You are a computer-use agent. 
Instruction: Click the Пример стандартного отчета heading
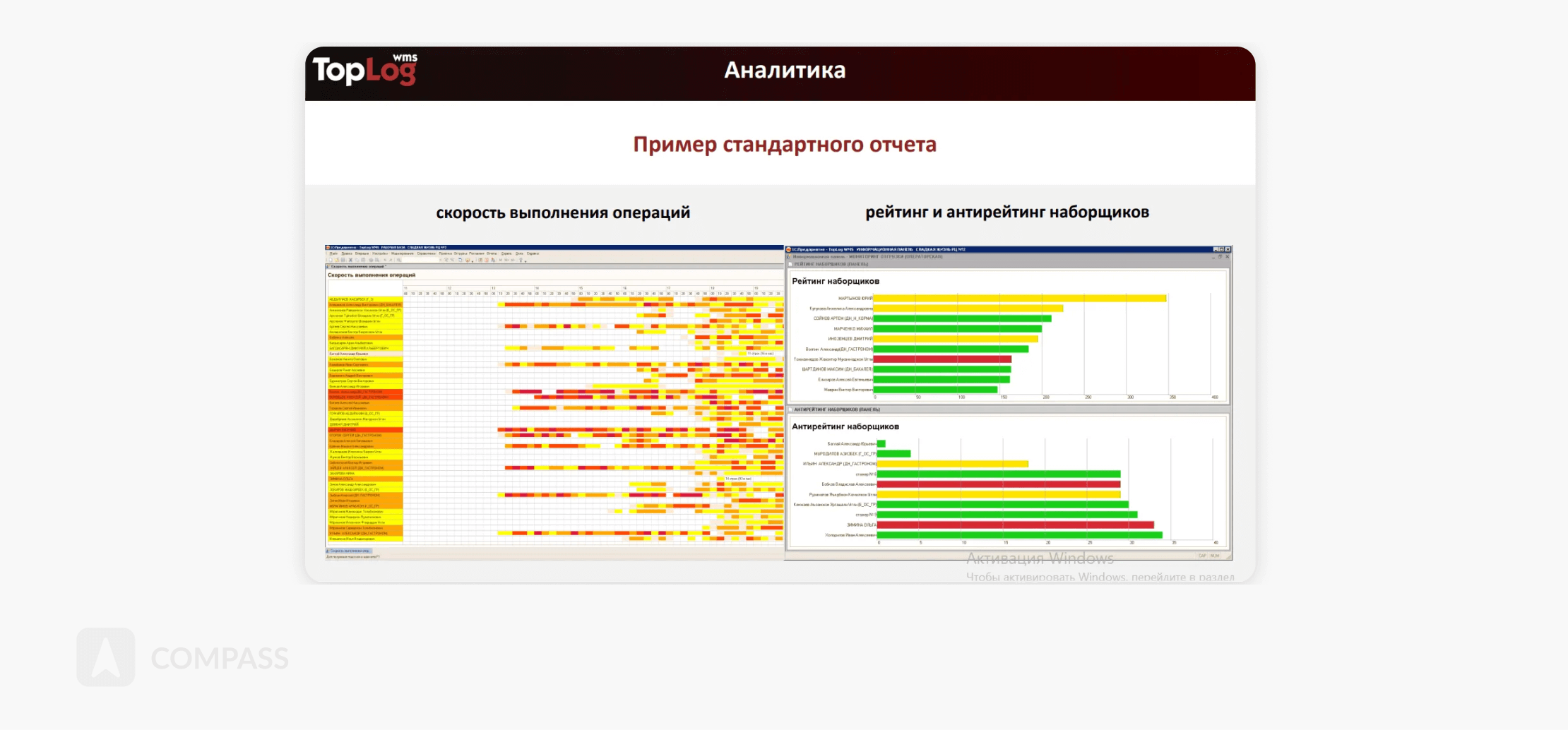784,145
